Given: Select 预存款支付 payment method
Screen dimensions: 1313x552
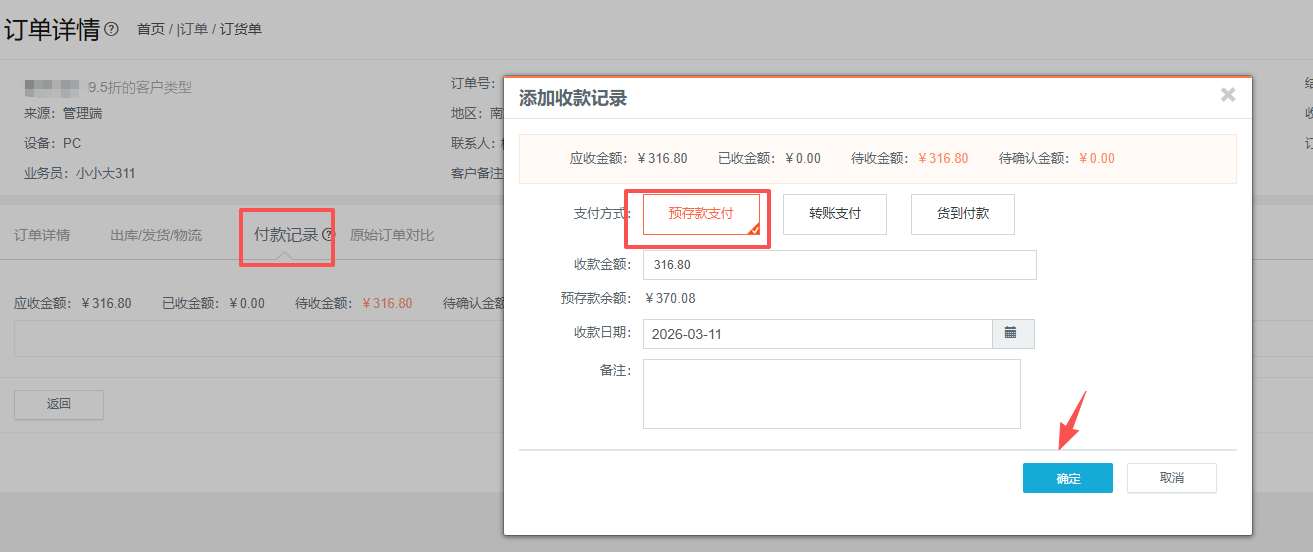Looking at the screenshot, I should (701, 214).
